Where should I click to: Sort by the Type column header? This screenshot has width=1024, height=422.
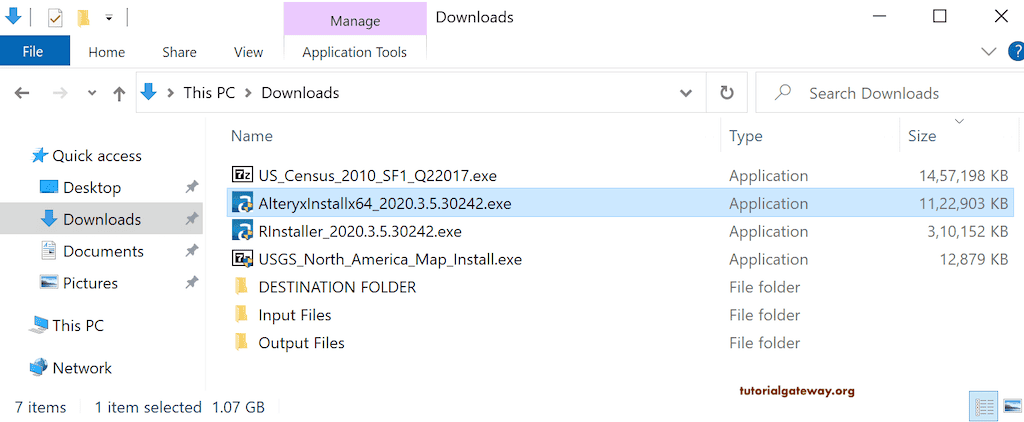(746, 136)
